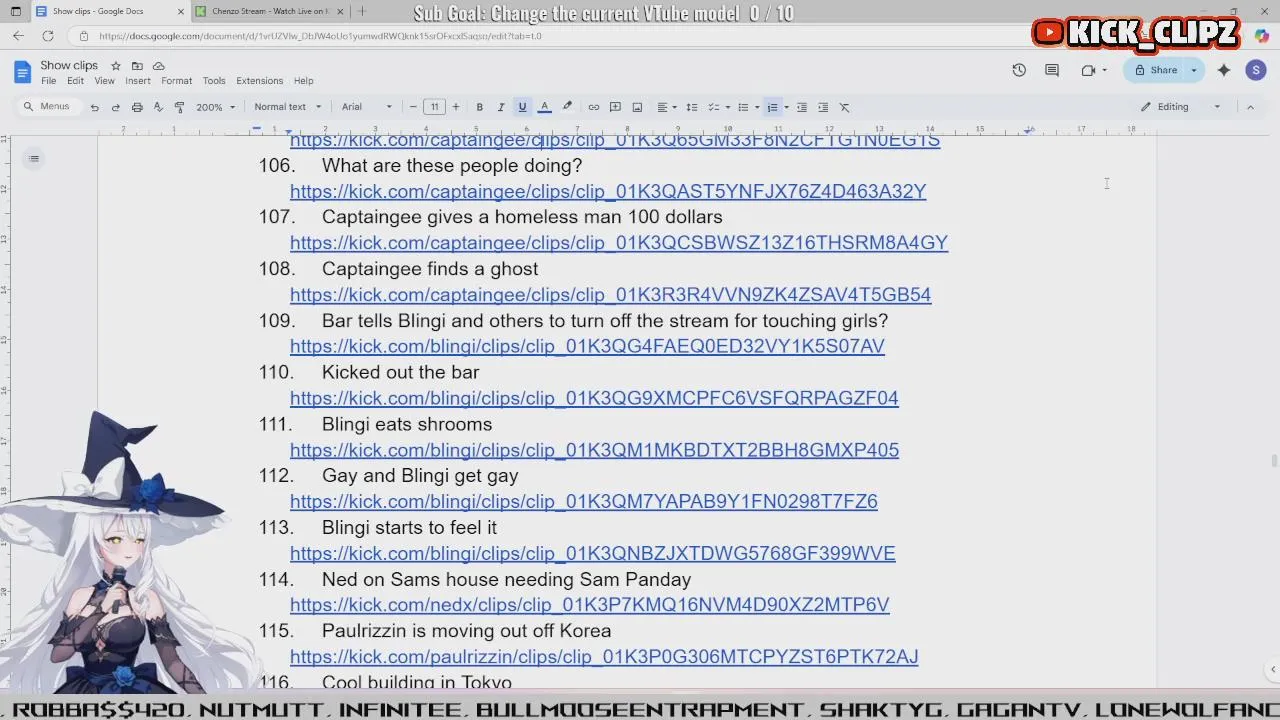Activate the paint format tool
Screen dimensions: 1280x720
point(179,107)
